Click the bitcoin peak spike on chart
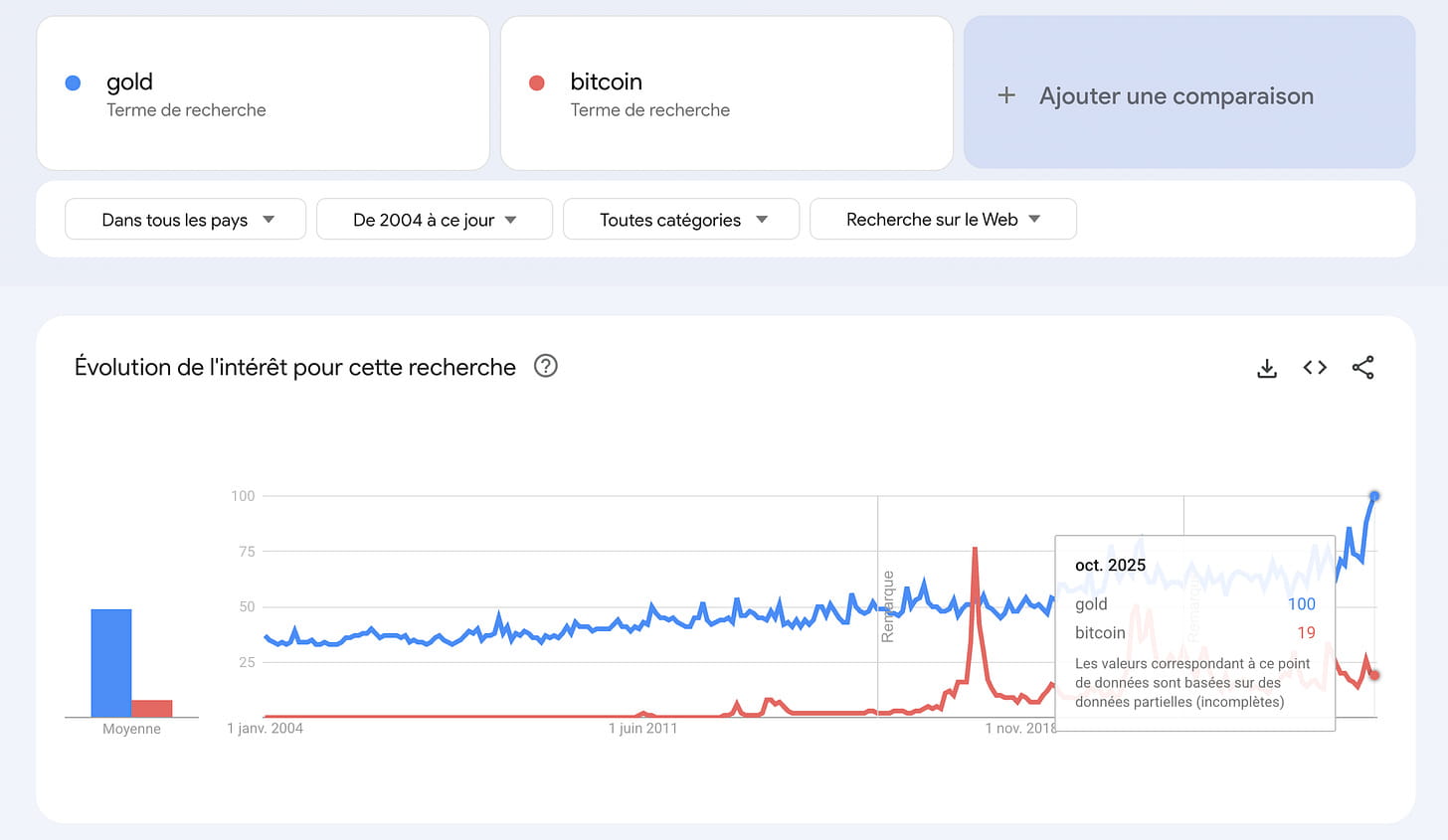 coord(975,551)
